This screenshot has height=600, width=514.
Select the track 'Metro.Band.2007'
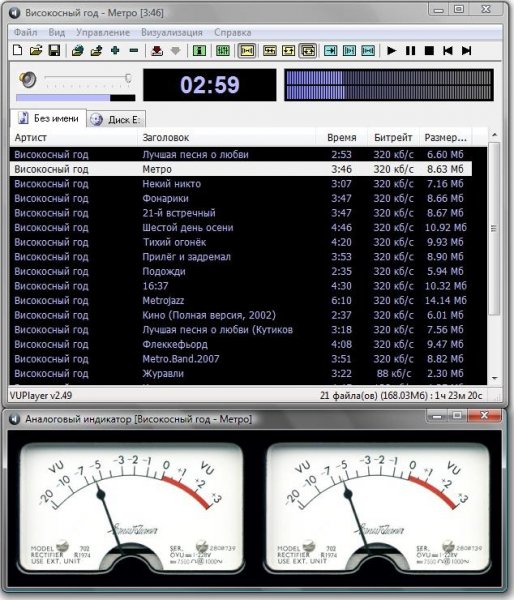coord(241,359)
